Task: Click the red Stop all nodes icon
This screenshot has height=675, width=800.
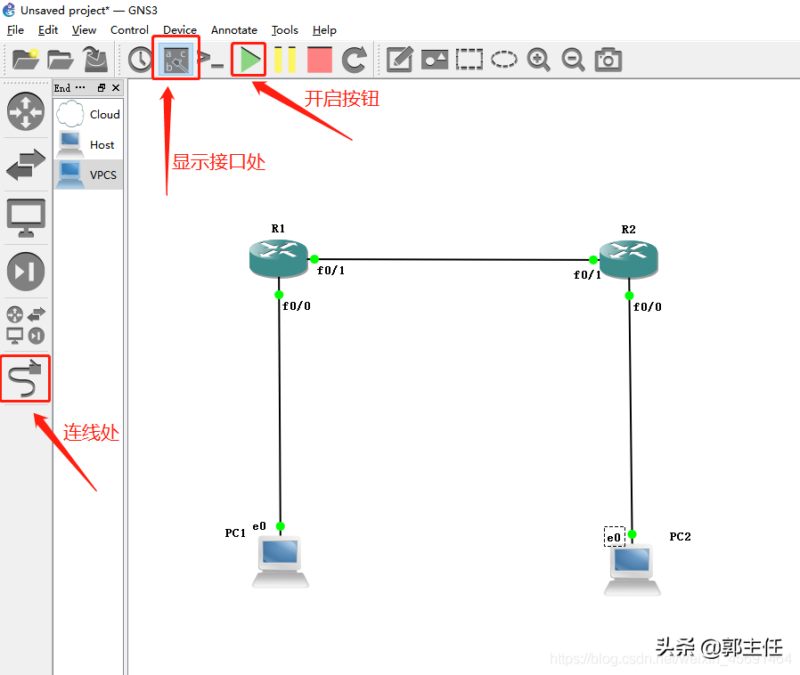Action: point(319,60)
